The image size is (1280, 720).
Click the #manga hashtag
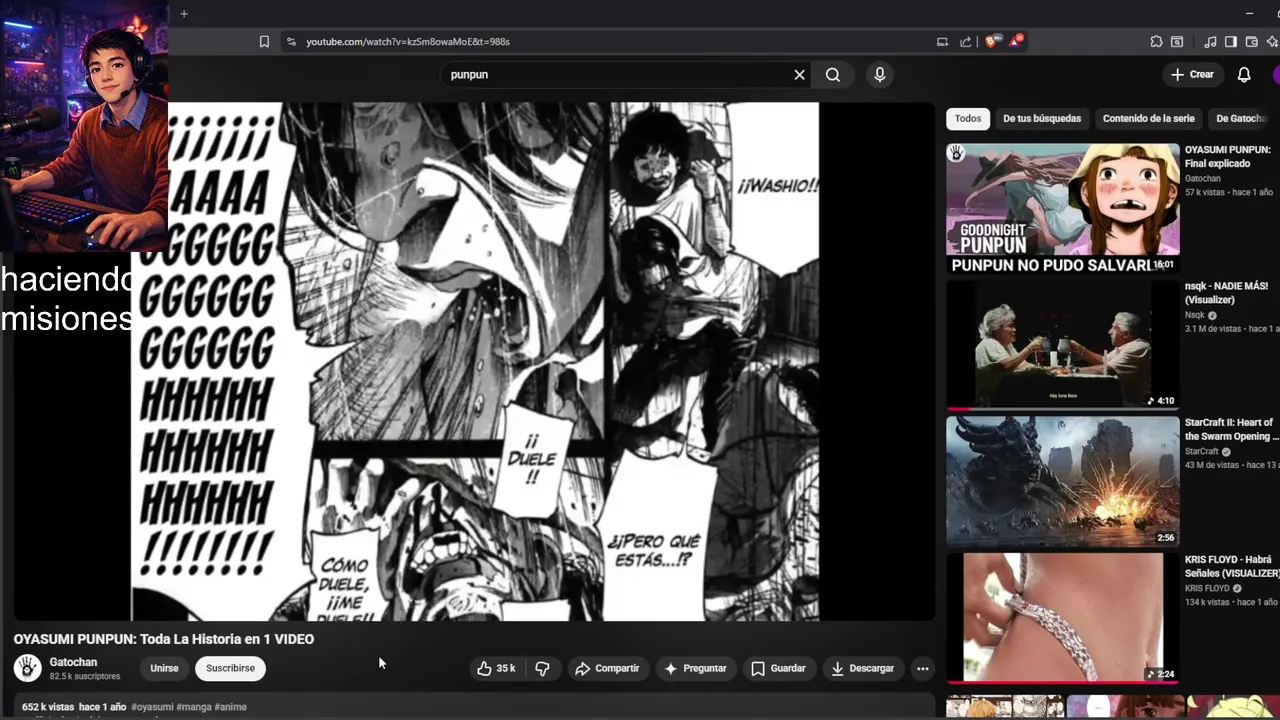click(194, 707)
